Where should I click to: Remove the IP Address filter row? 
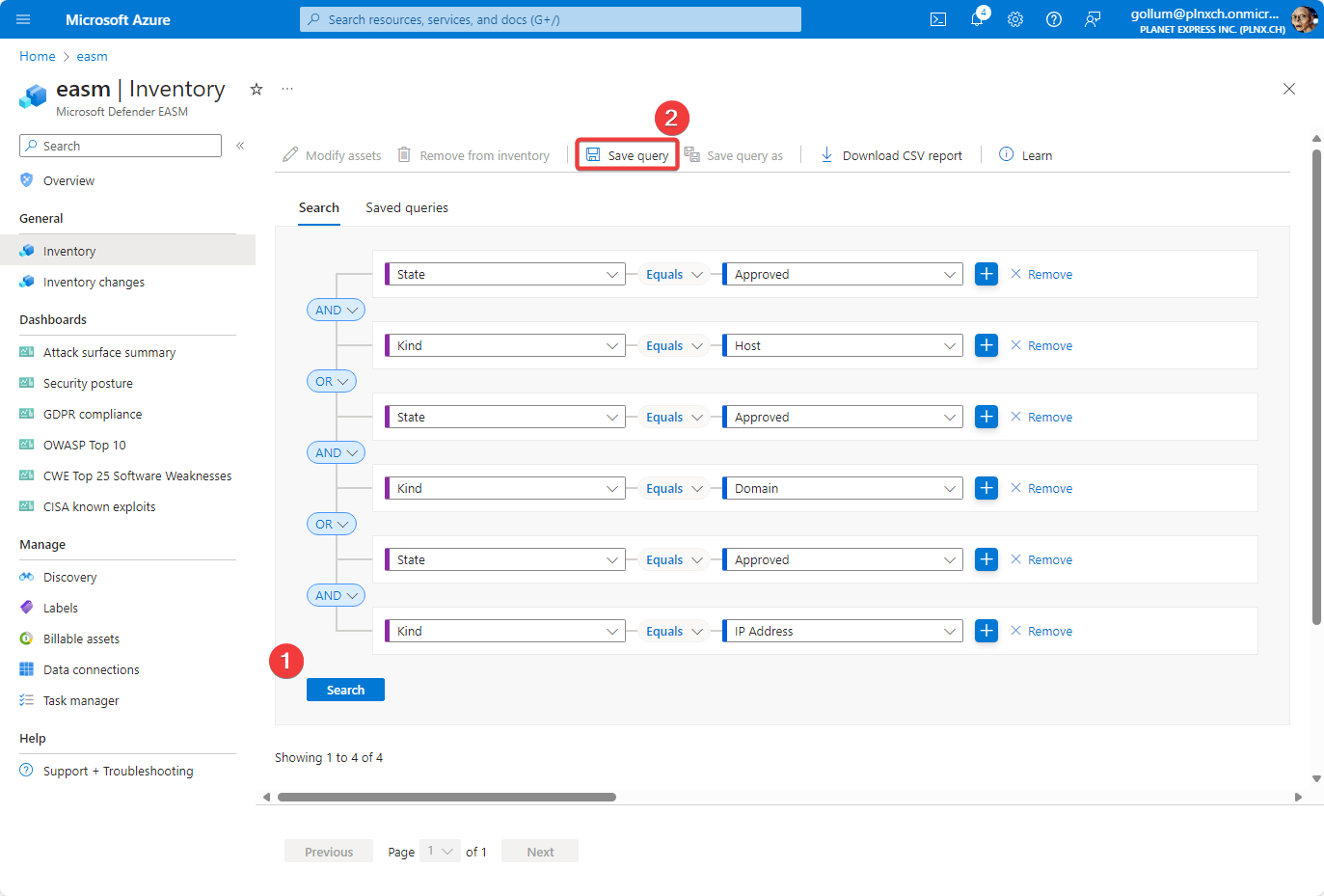[x=1041, y=631]
